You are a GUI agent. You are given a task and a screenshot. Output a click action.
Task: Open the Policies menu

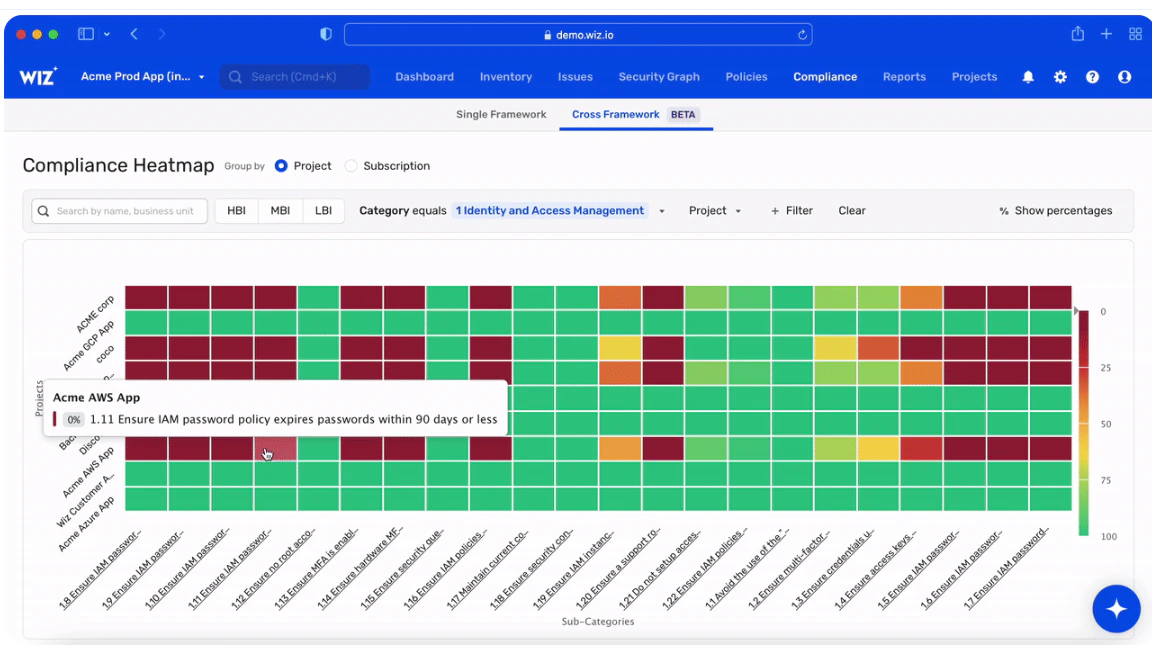pos(746,76)
